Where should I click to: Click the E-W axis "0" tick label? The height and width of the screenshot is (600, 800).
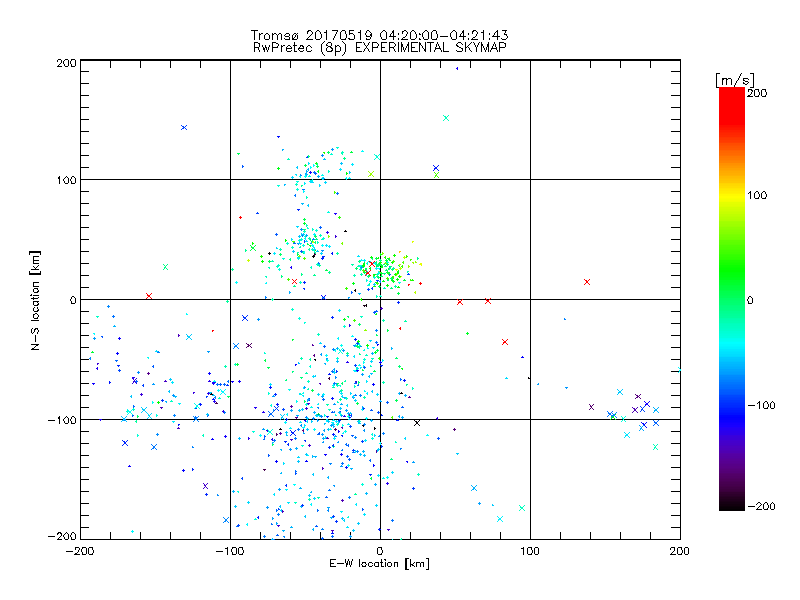coord(380,551)
